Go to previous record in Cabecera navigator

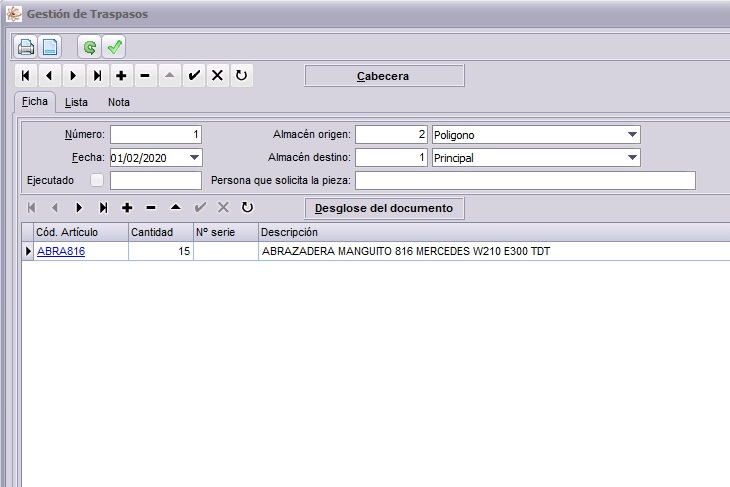point(50,75)
